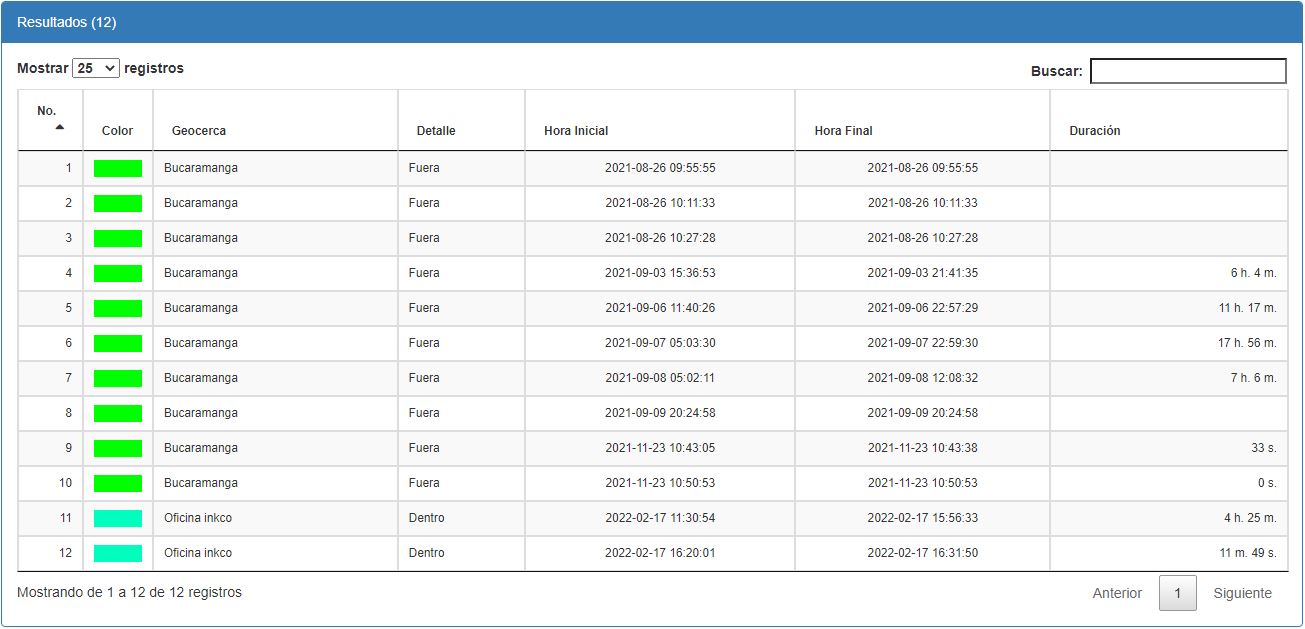Sort by the Detalle column header
The width and height of the screenshot is (1305, 629).
pyautogui.click(x=436, y=131)
